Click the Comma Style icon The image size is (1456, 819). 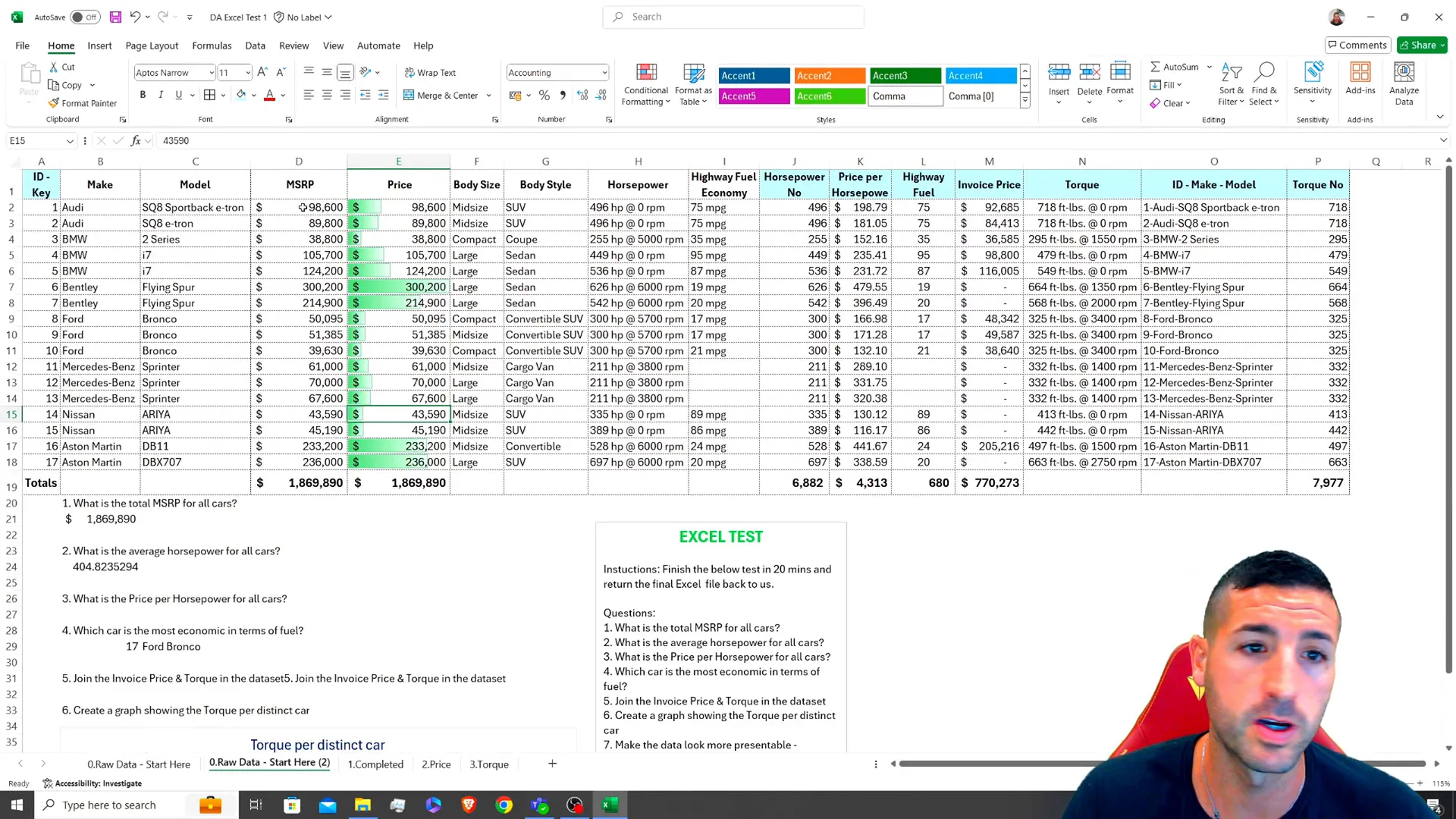(563, 95)
